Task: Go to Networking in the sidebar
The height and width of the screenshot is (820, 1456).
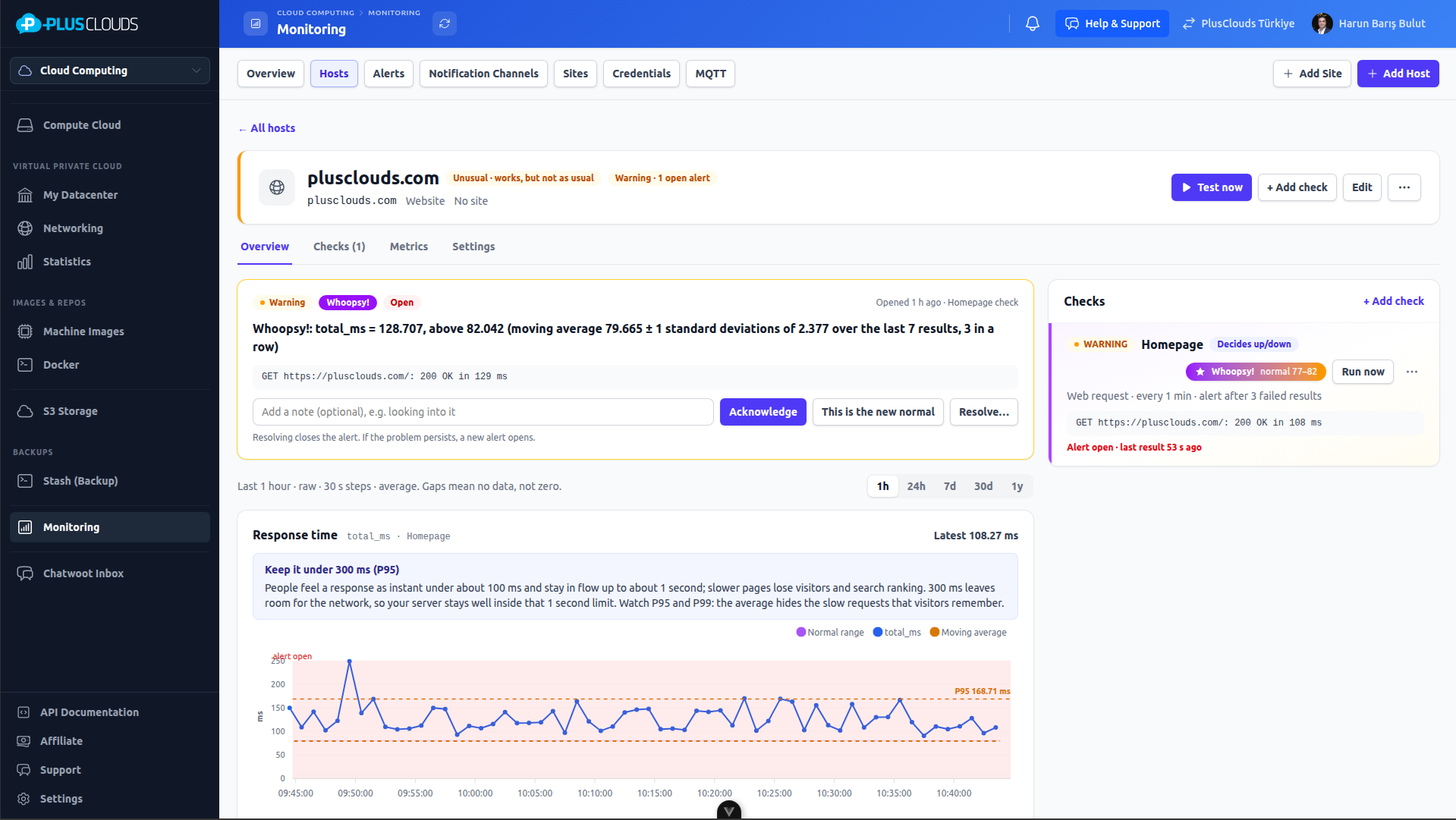Action: [x=110, y=228]
